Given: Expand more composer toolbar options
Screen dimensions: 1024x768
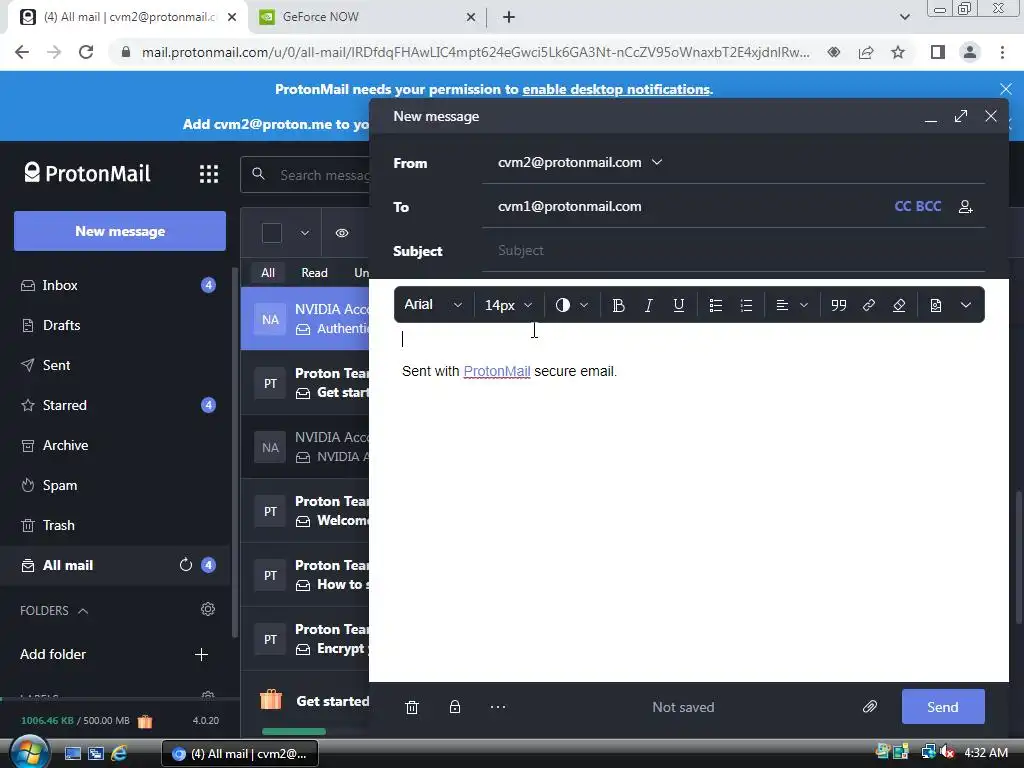Looking at the screenshot, I should point(966,305).
